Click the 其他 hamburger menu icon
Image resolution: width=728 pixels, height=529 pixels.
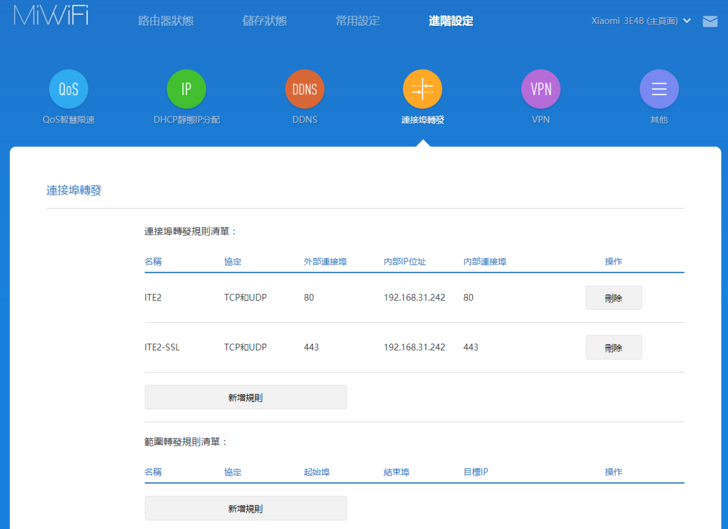pyautogui.click(x=659, y=90)
